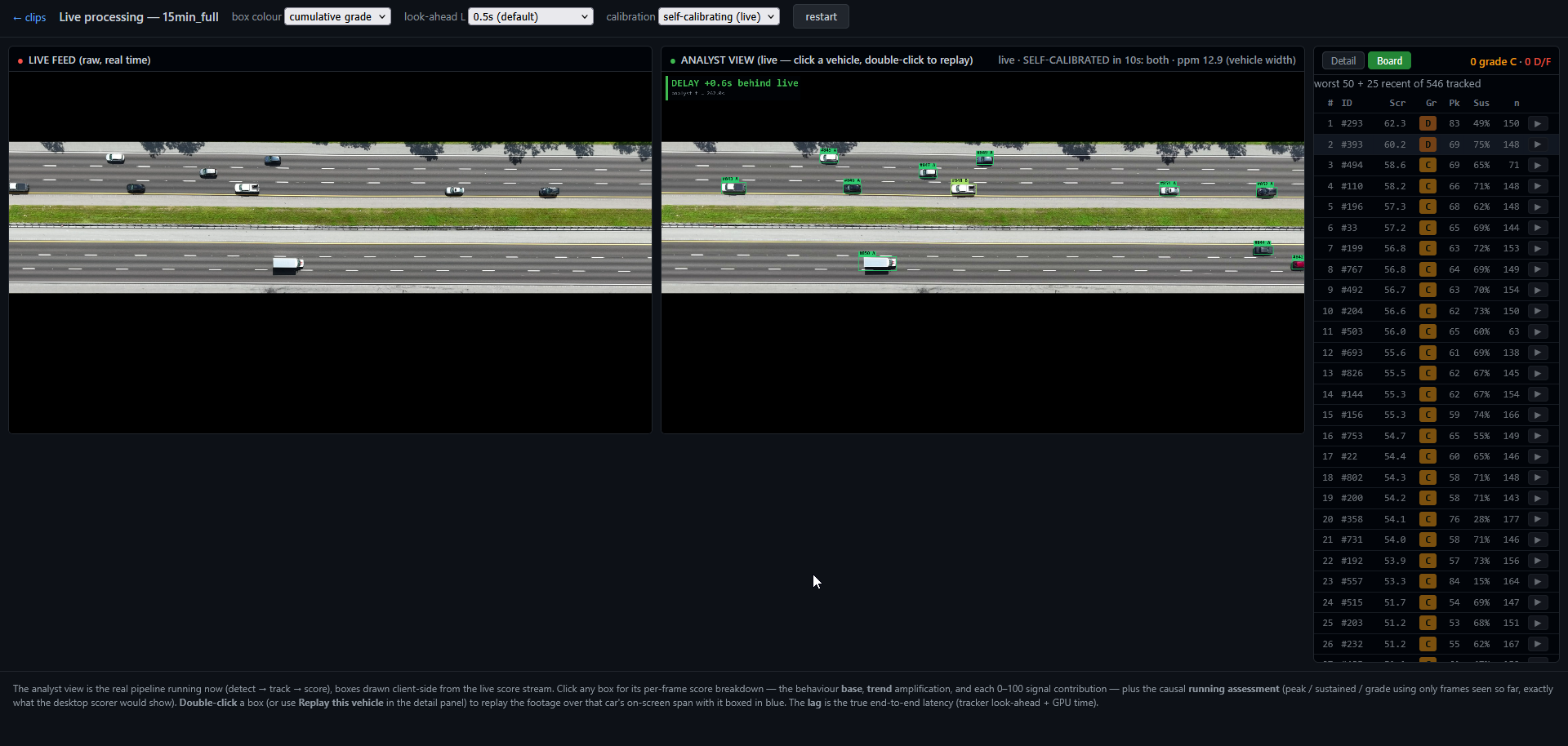Play replay for vehicle #199
Screen dimensions: 1568x746
click(1538, 248)
